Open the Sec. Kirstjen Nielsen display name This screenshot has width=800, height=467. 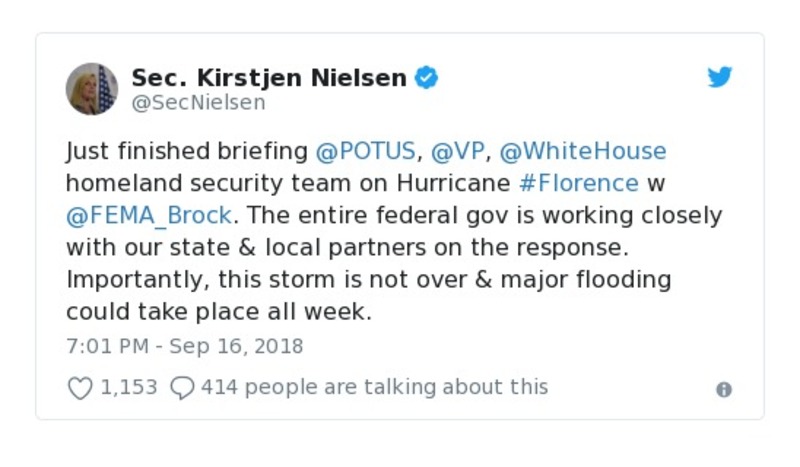(x=269, y=78)
